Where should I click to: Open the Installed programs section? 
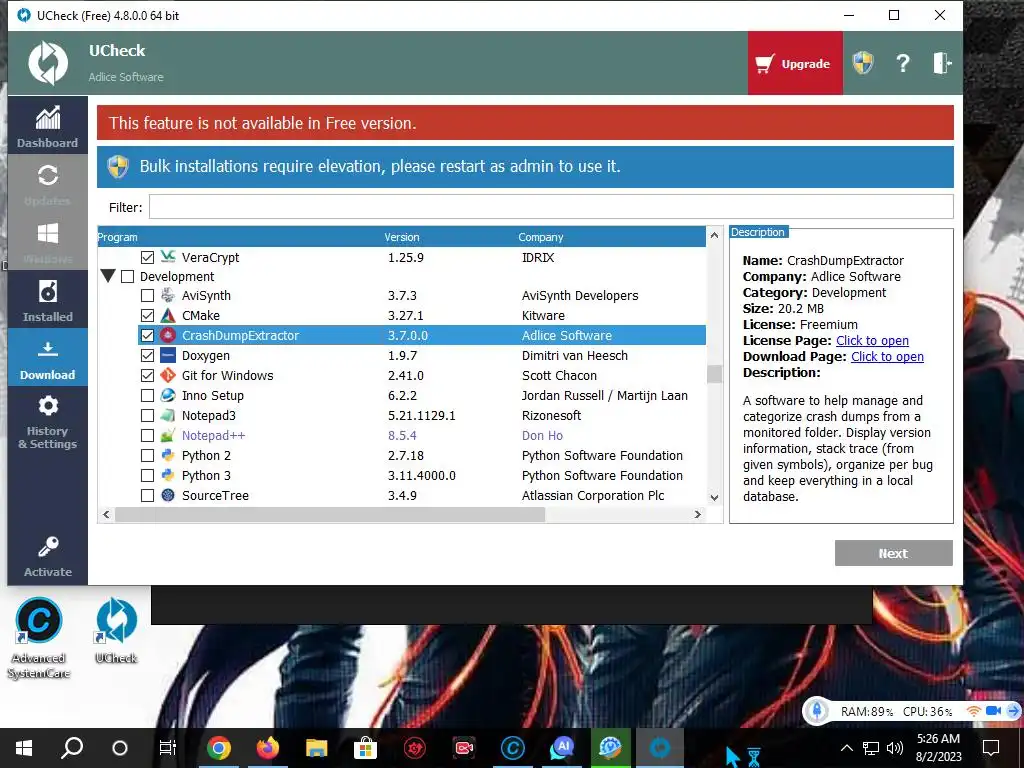pyautogui.click(x=48, y=300)
